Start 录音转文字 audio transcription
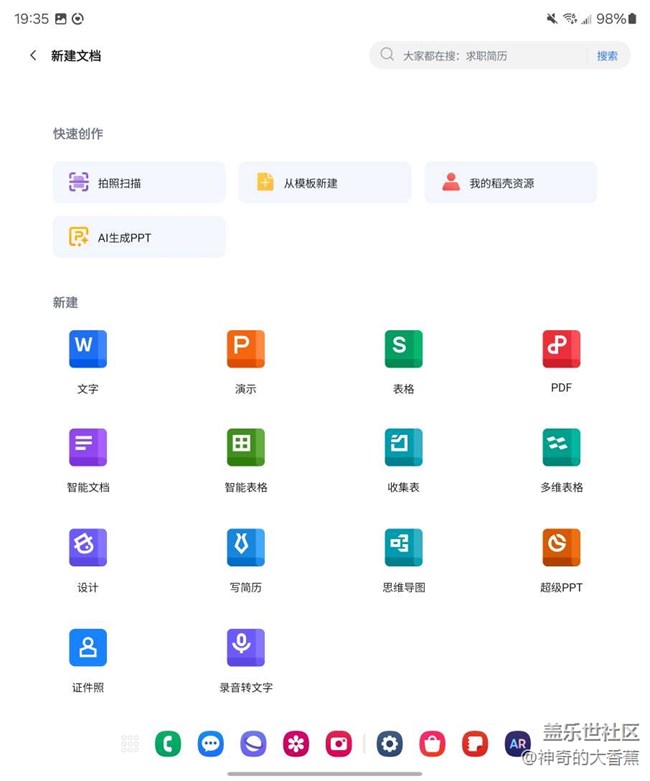Viewport: 650px width, 781px height. [x=245, y=648]
